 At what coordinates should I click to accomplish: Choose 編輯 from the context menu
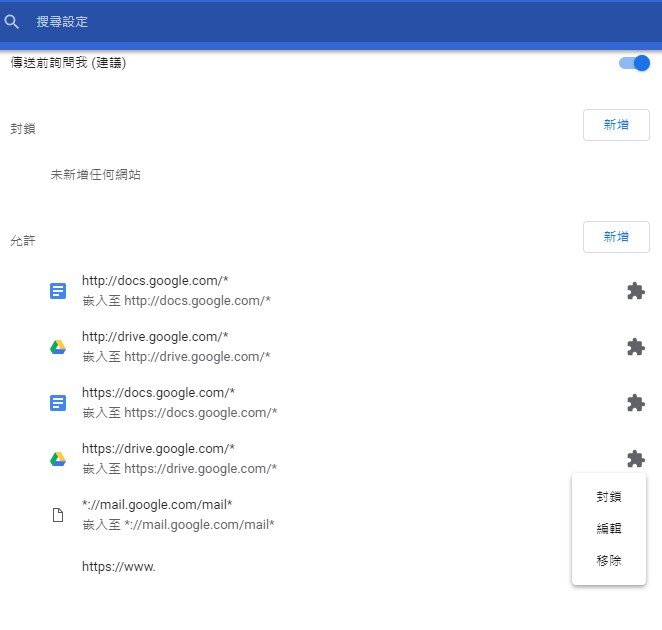click(609, 529)
